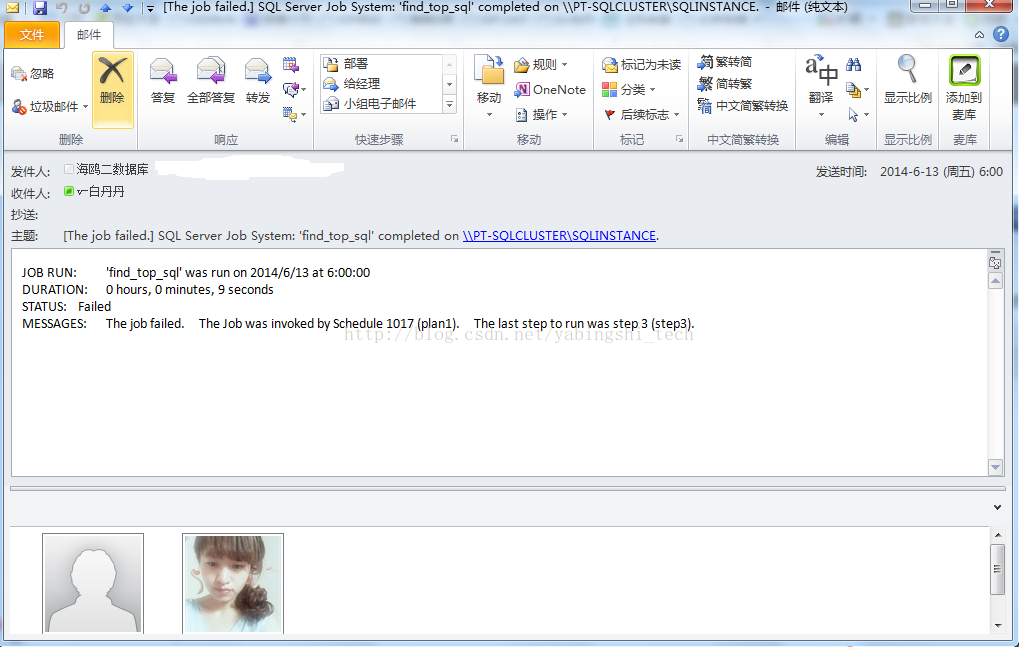Screen dimensions: 1019x647
Task: Click 全部答复 reply all button
Action: tap(211, 81)
